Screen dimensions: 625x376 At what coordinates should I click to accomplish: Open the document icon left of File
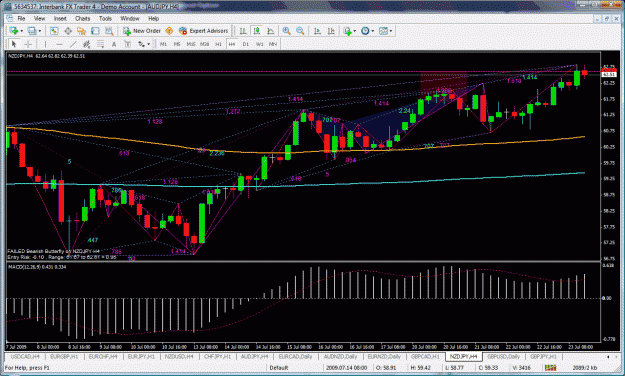(x=9, y=18)
